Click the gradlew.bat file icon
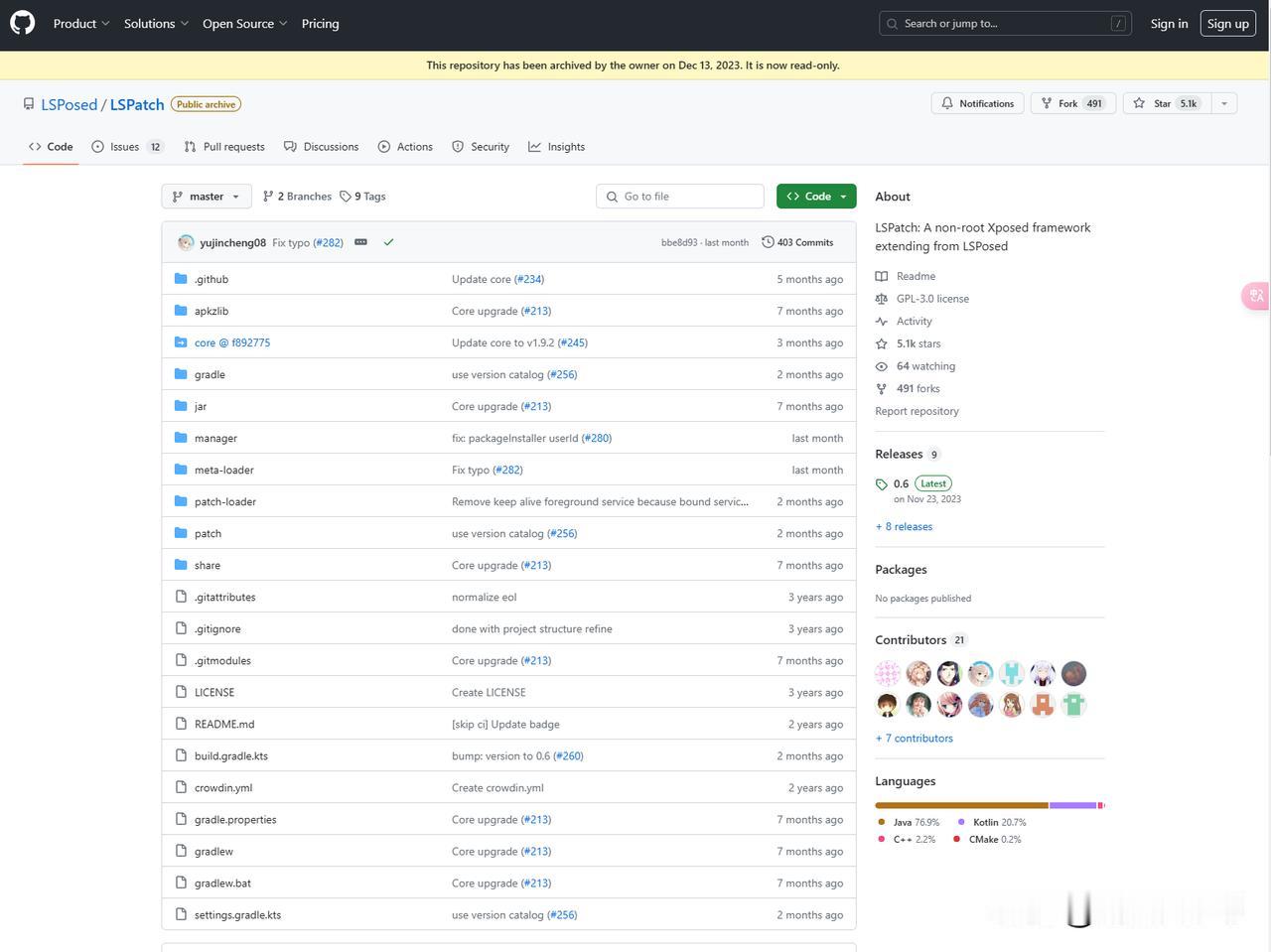Viewport: 1271px width, 952px height. pos(181,883)
